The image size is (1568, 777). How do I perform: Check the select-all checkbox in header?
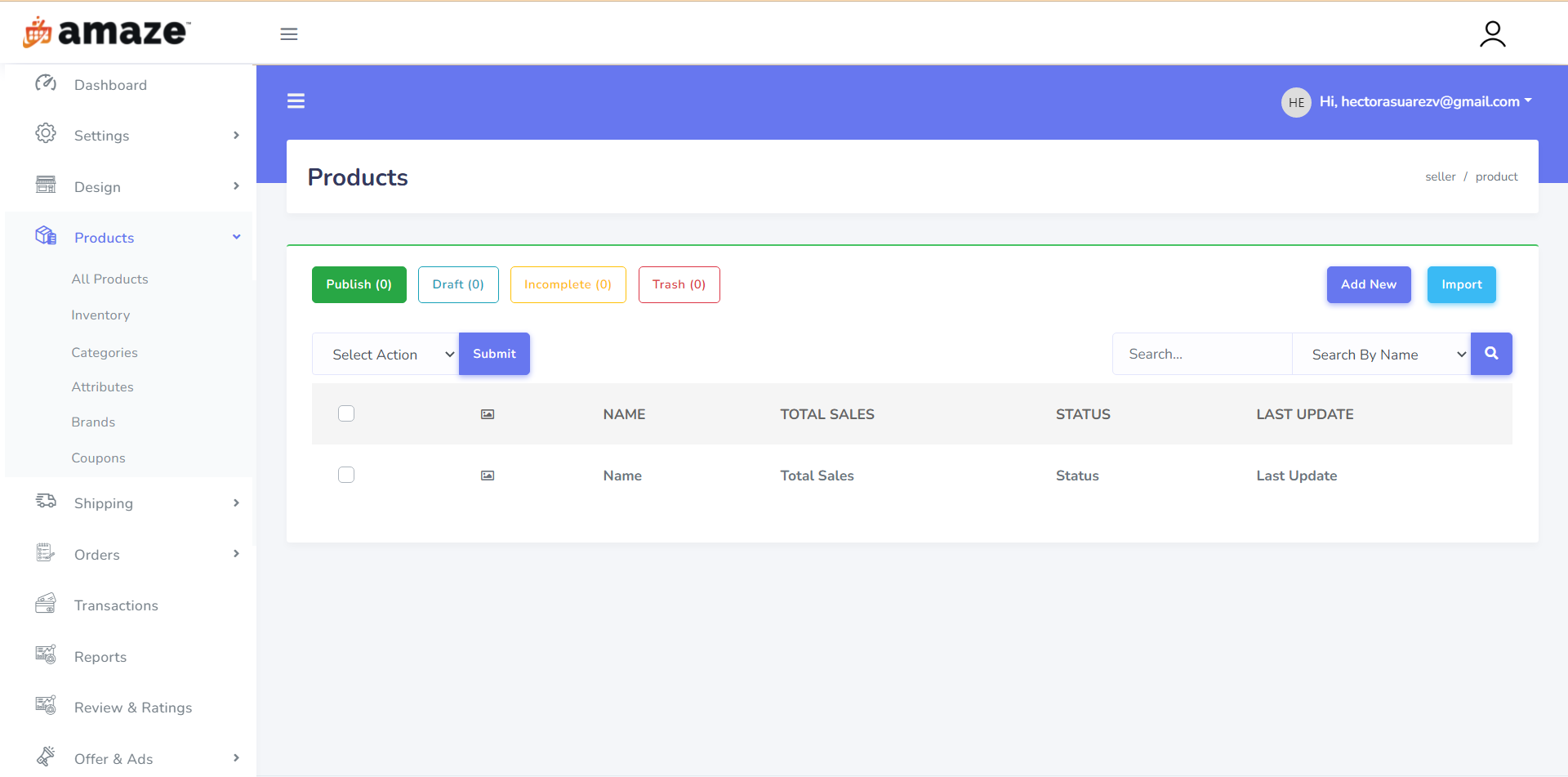[x=346, y=413]
